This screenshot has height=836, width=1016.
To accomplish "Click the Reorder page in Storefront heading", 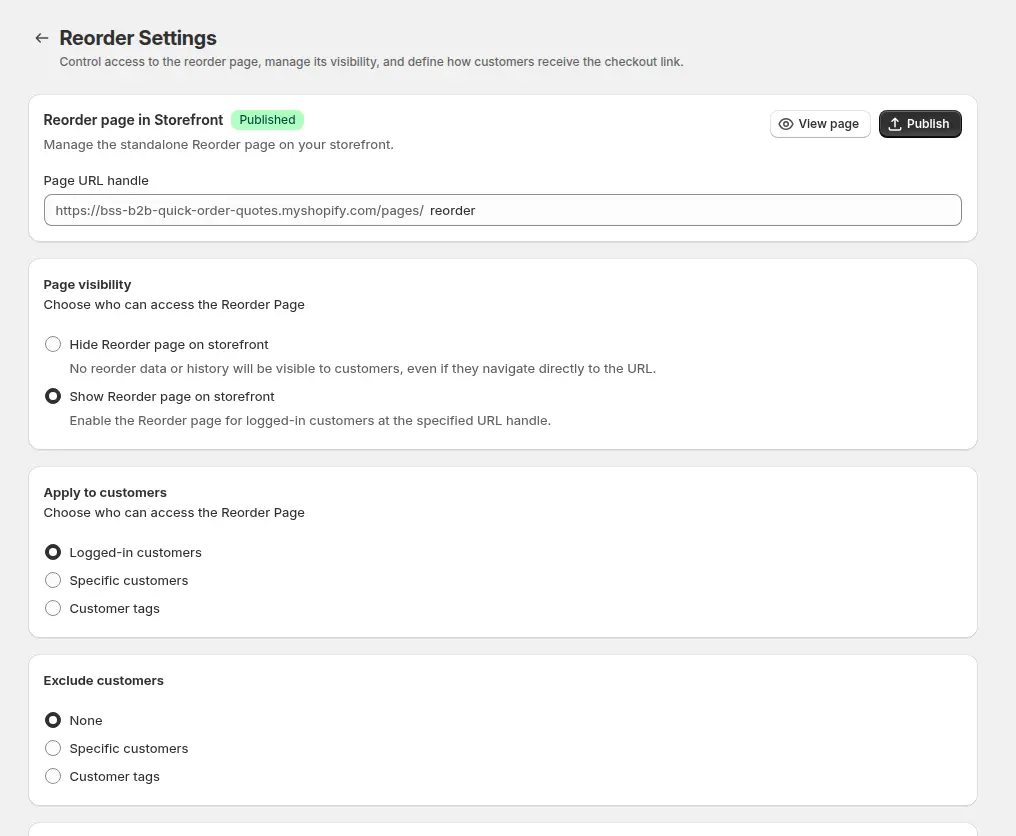I will pos(133,120).
